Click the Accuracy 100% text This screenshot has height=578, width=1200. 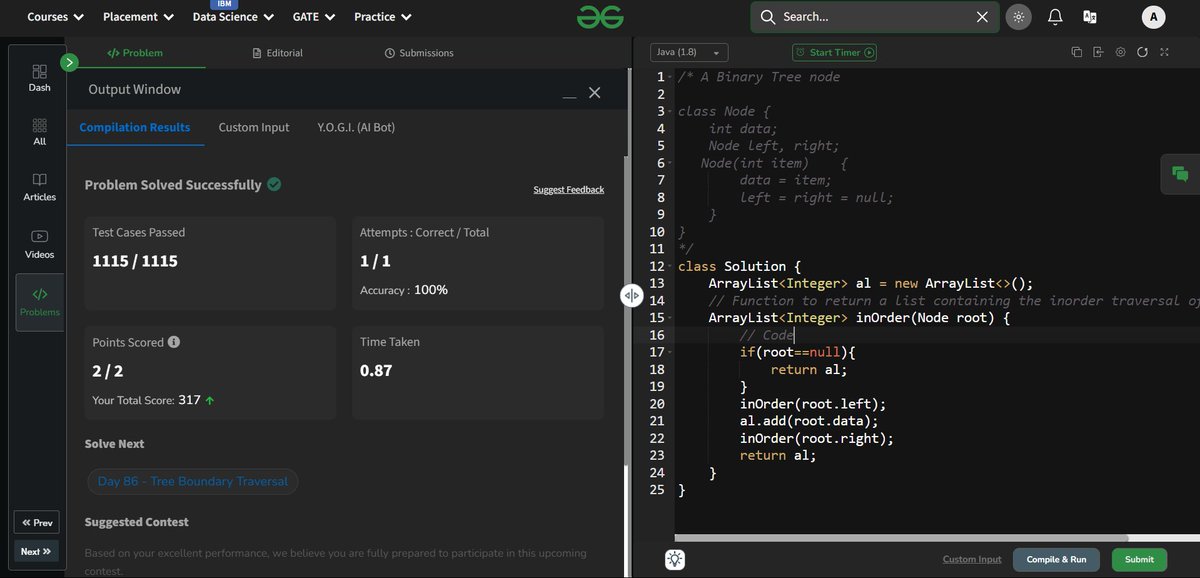(x=404, y=290)
